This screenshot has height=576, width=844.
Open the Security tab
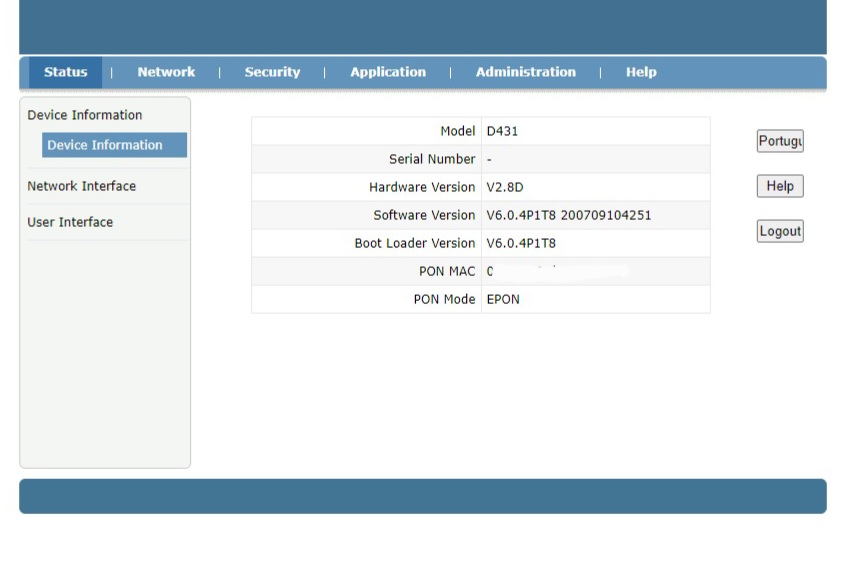[272, 72]
